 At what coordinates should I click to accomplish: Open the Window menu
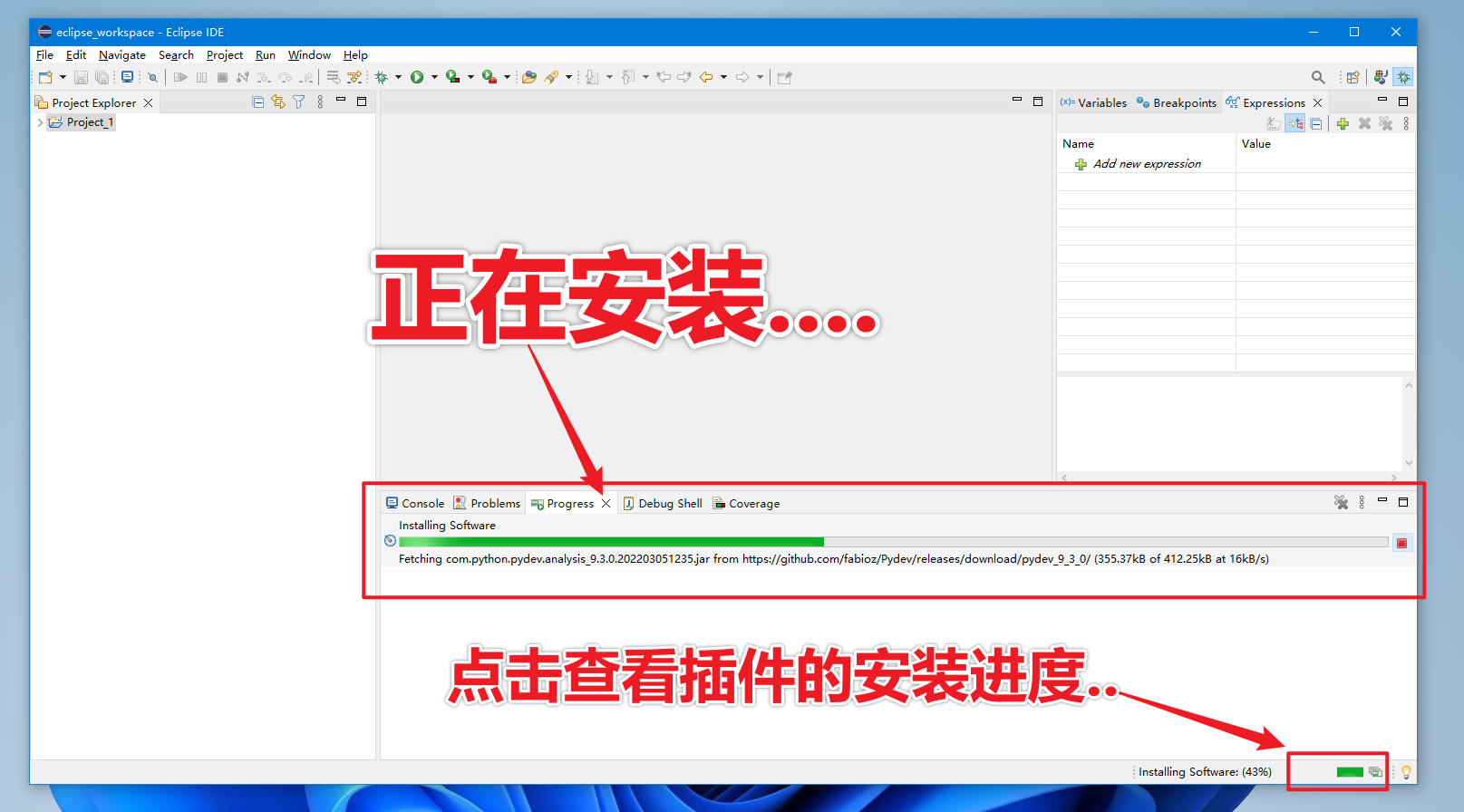[309, 55]
